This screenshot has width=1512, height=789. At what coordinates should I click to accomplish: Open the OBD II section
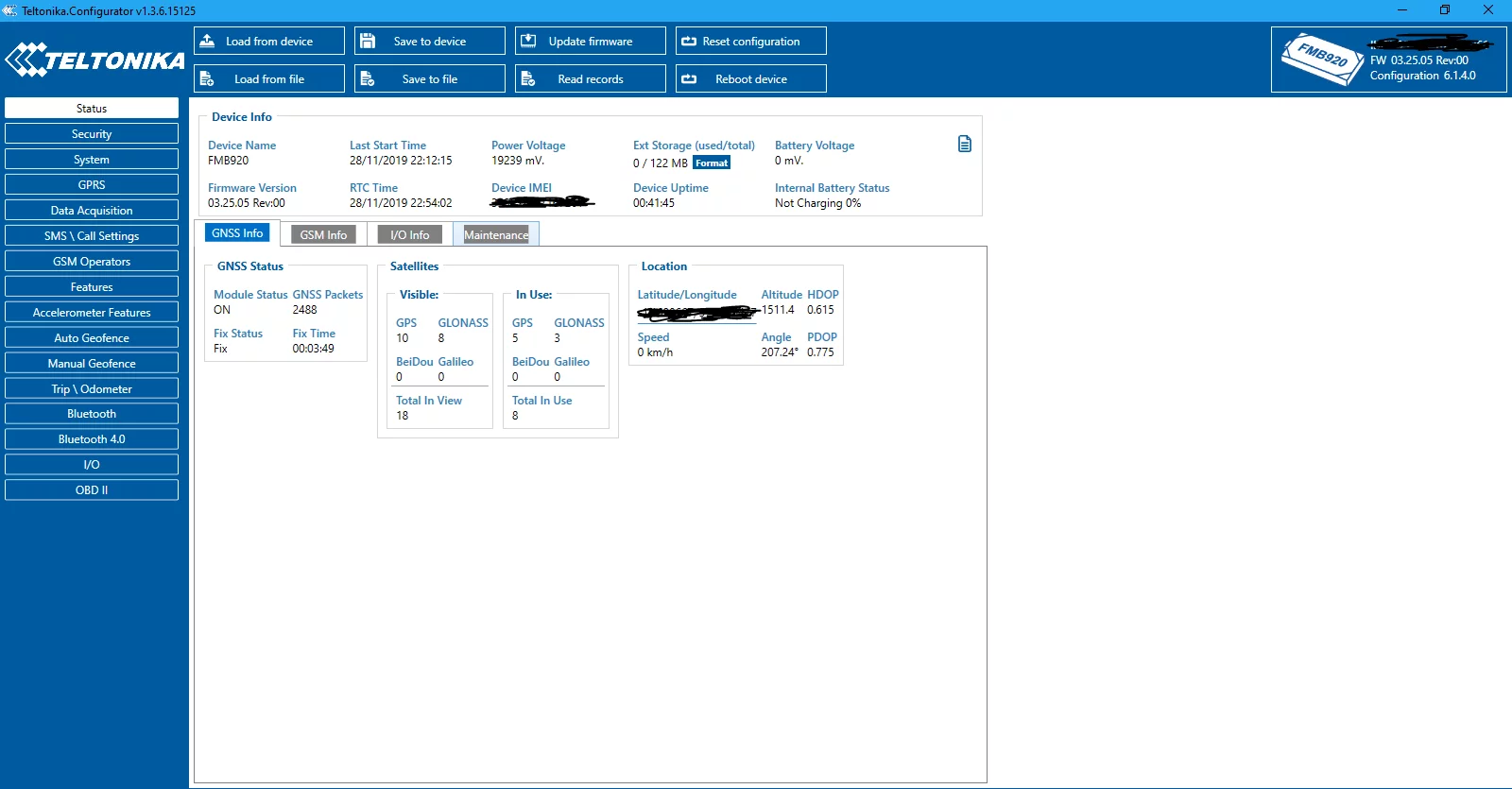pyautogui.click(x=92, y=490)
